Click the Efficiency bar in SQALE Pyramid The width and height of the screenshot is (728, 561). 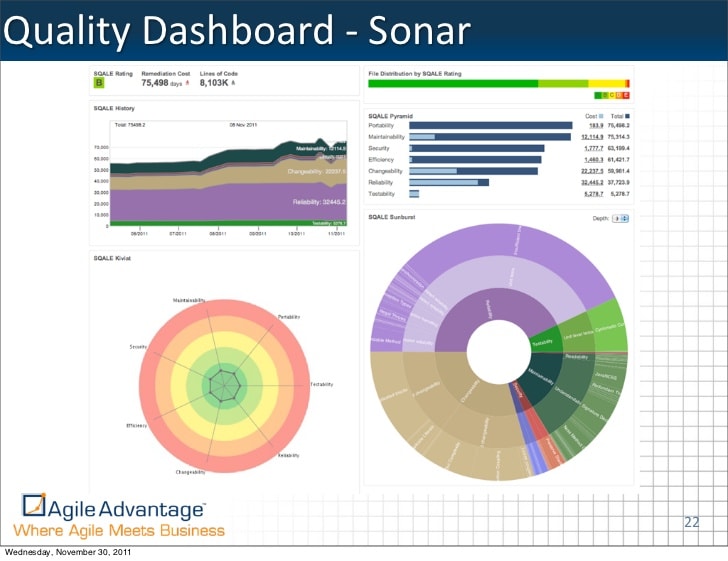(x=476, y=159)
